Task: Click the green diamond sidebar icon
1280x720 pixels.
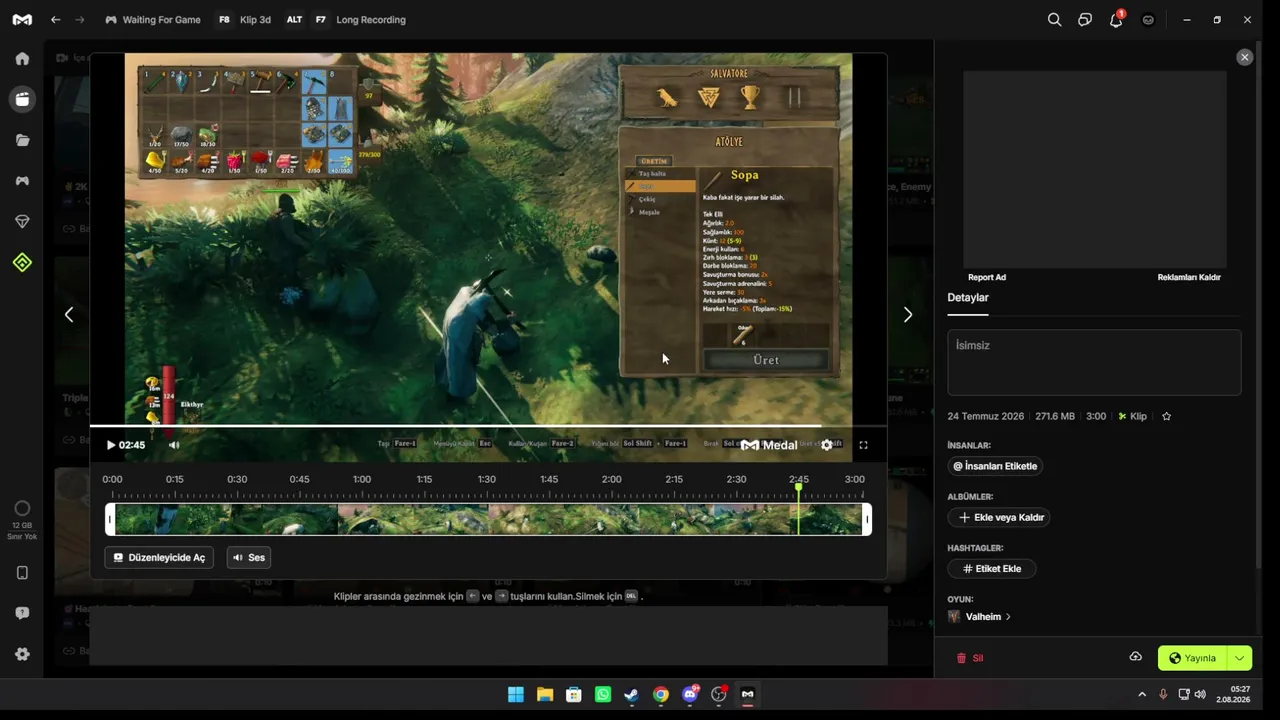Action: tap(22, 262)
